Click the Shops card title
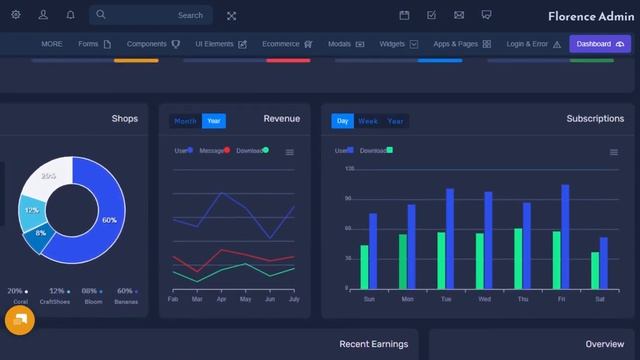This screenshot has height=360, width=640. (125, 119)
